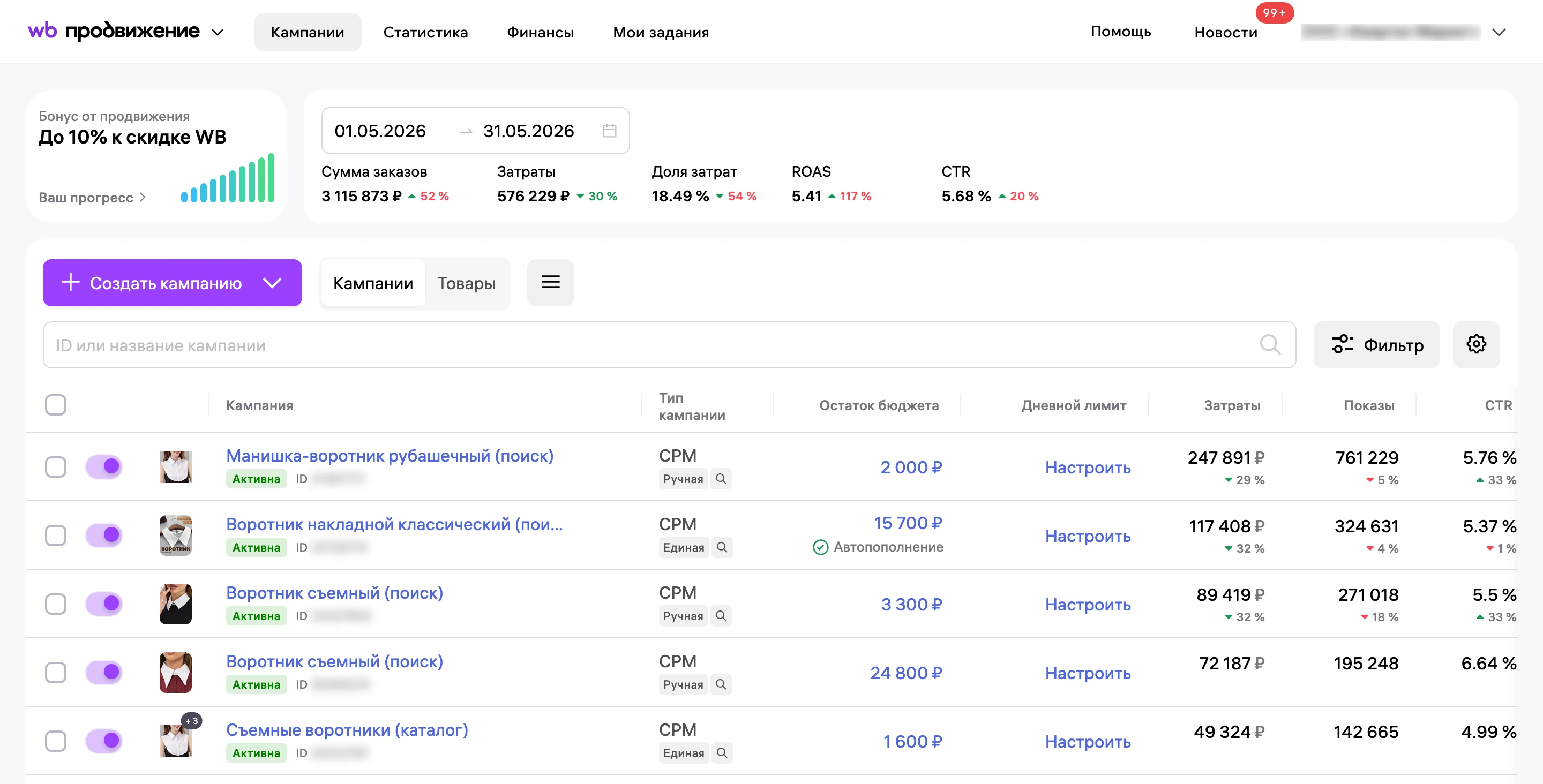
Task: Expand the wb продвижение logo dropdown
Action: pos(218,32)
